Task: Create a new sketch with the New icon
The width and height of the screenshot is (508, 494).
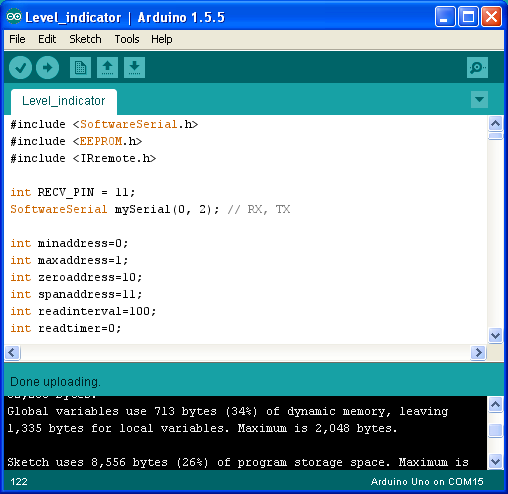Action: (x=80, y=68)
